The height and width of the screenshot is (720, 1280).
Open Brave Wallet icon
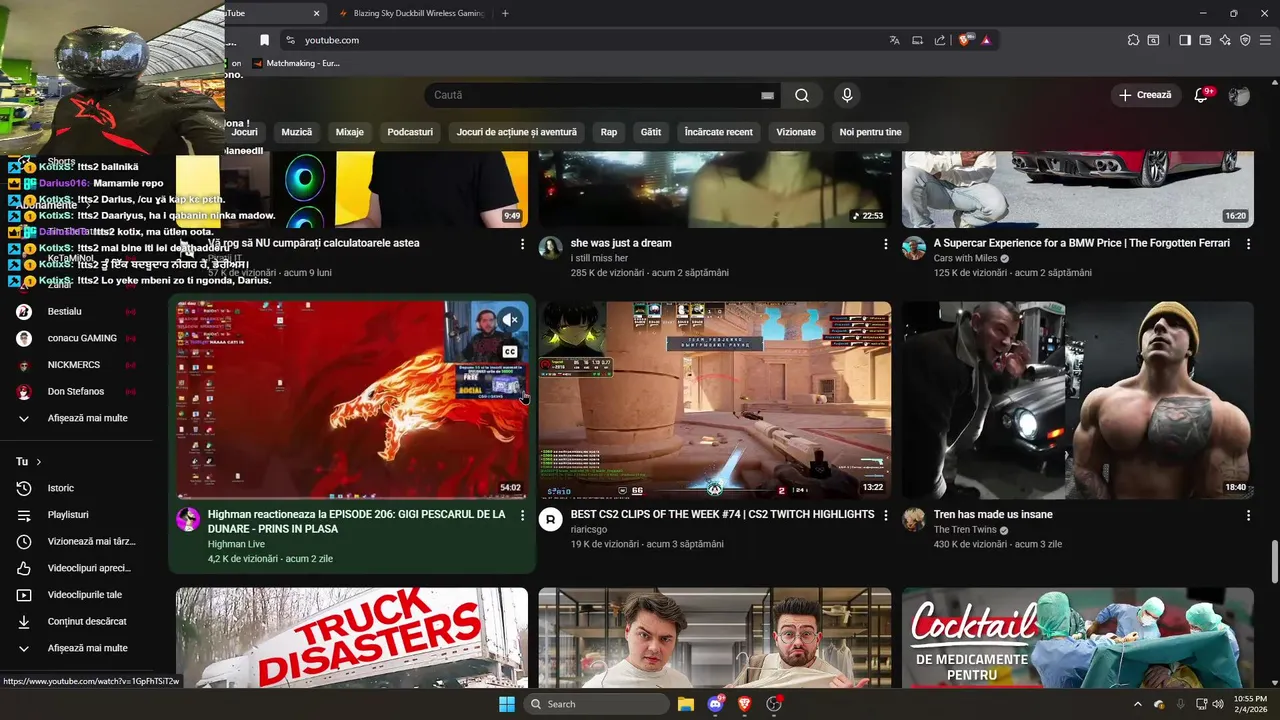pyautogui.click(x=1205, y=40)
